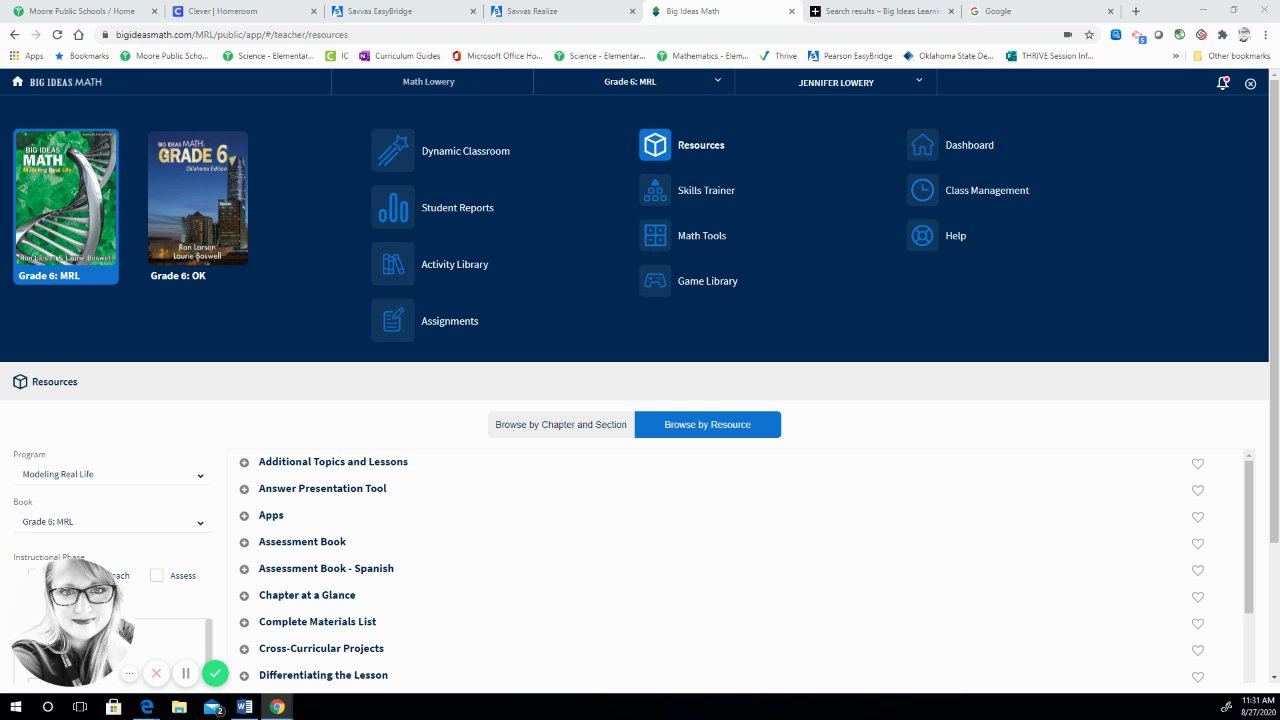Close the menu with the X circle icon

[1250, 84]
